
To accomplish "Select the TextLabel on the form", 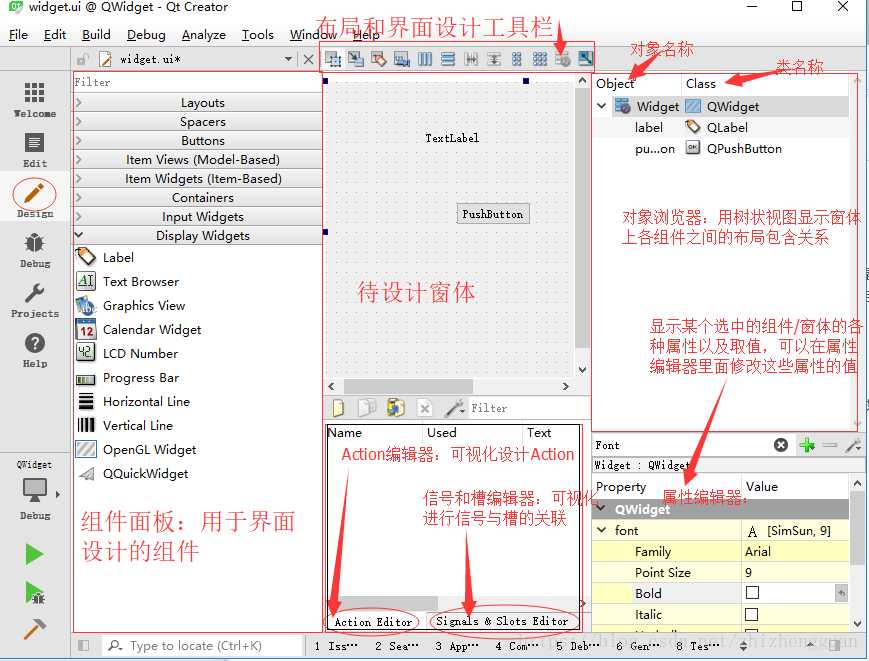I will point(452,138).
